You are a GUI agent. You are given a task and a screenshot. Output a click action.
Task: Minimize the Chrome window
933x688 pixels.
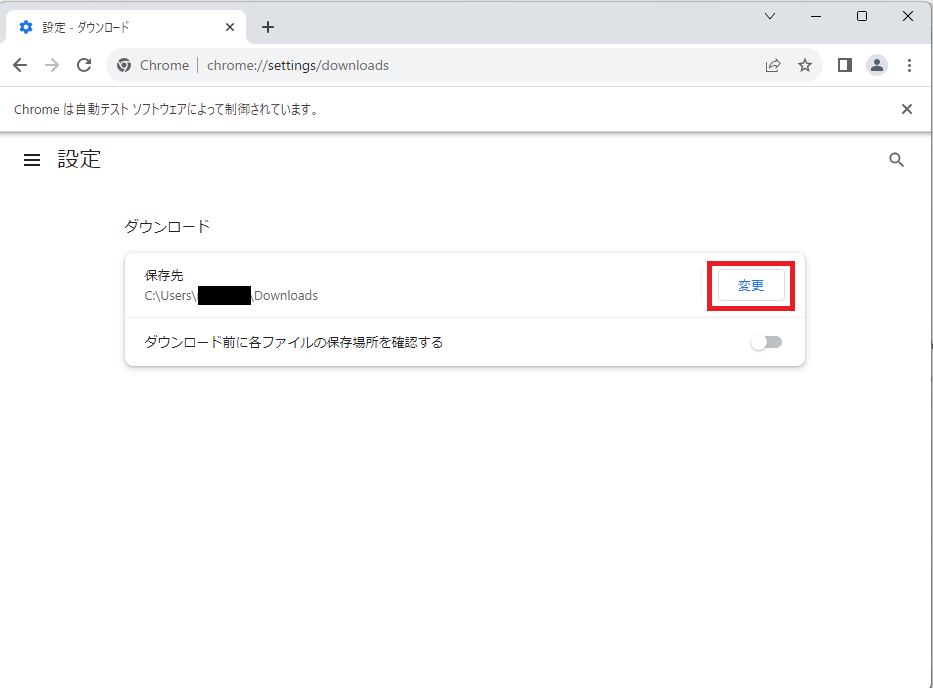(816, 16)
